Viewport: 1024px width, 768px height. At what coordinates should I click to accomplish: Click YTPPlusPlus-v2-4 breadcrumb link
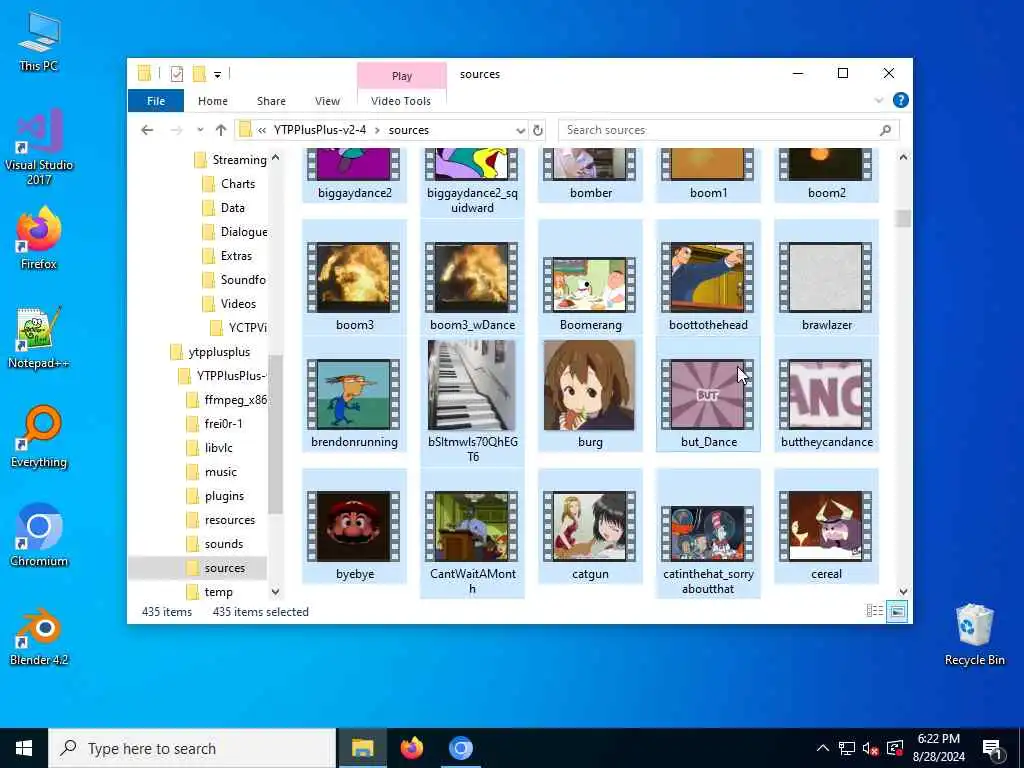click(x=320, y=130)
